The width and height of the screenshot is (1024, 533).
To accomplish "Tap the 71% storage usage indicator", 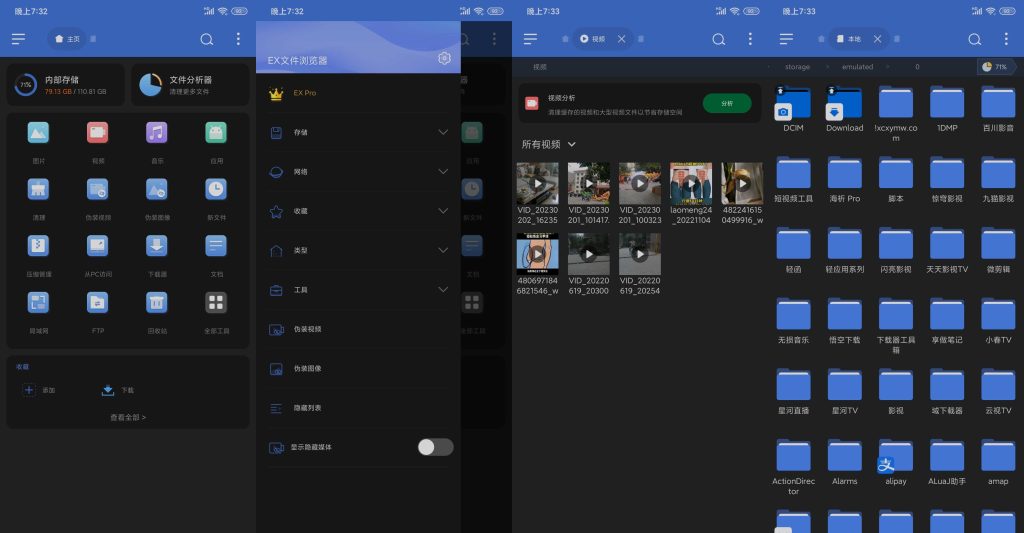I will 995,67.
